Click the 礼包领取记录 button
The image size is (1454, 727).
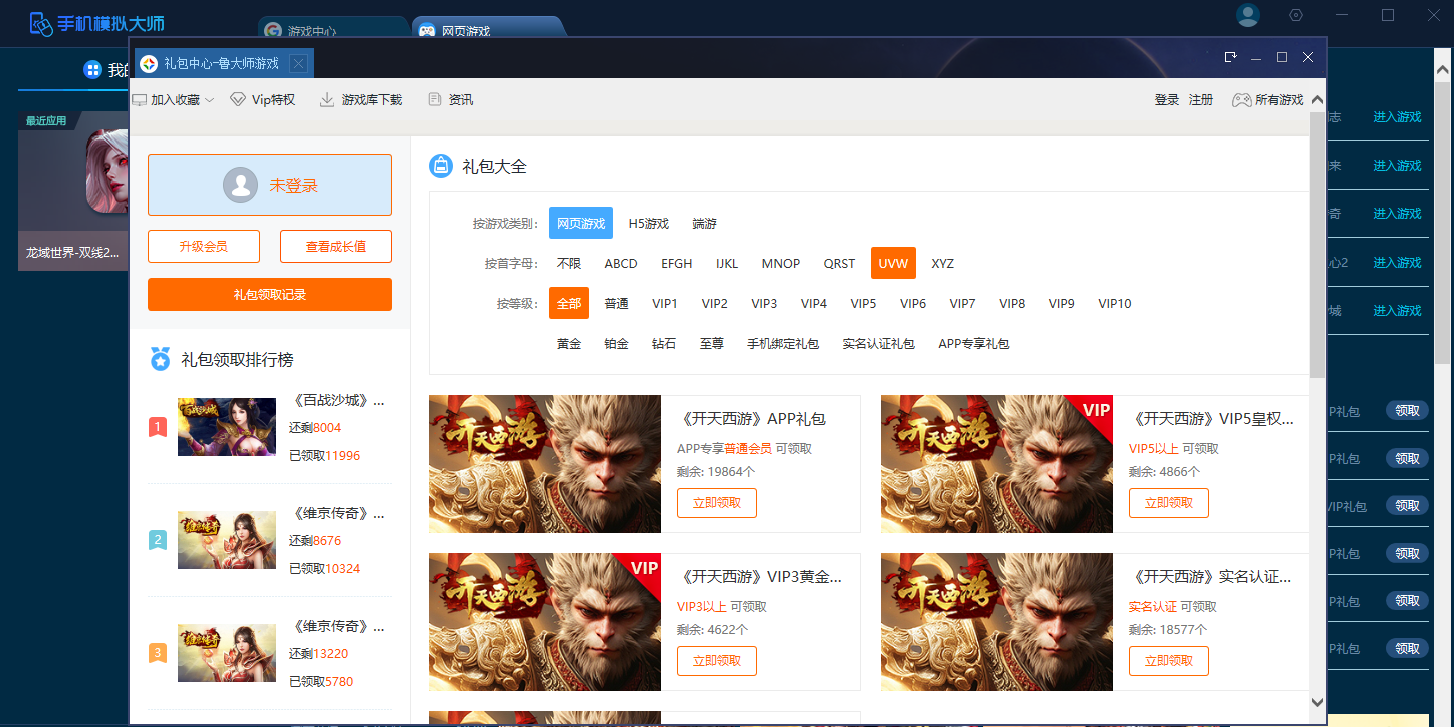tap(269, 295)
